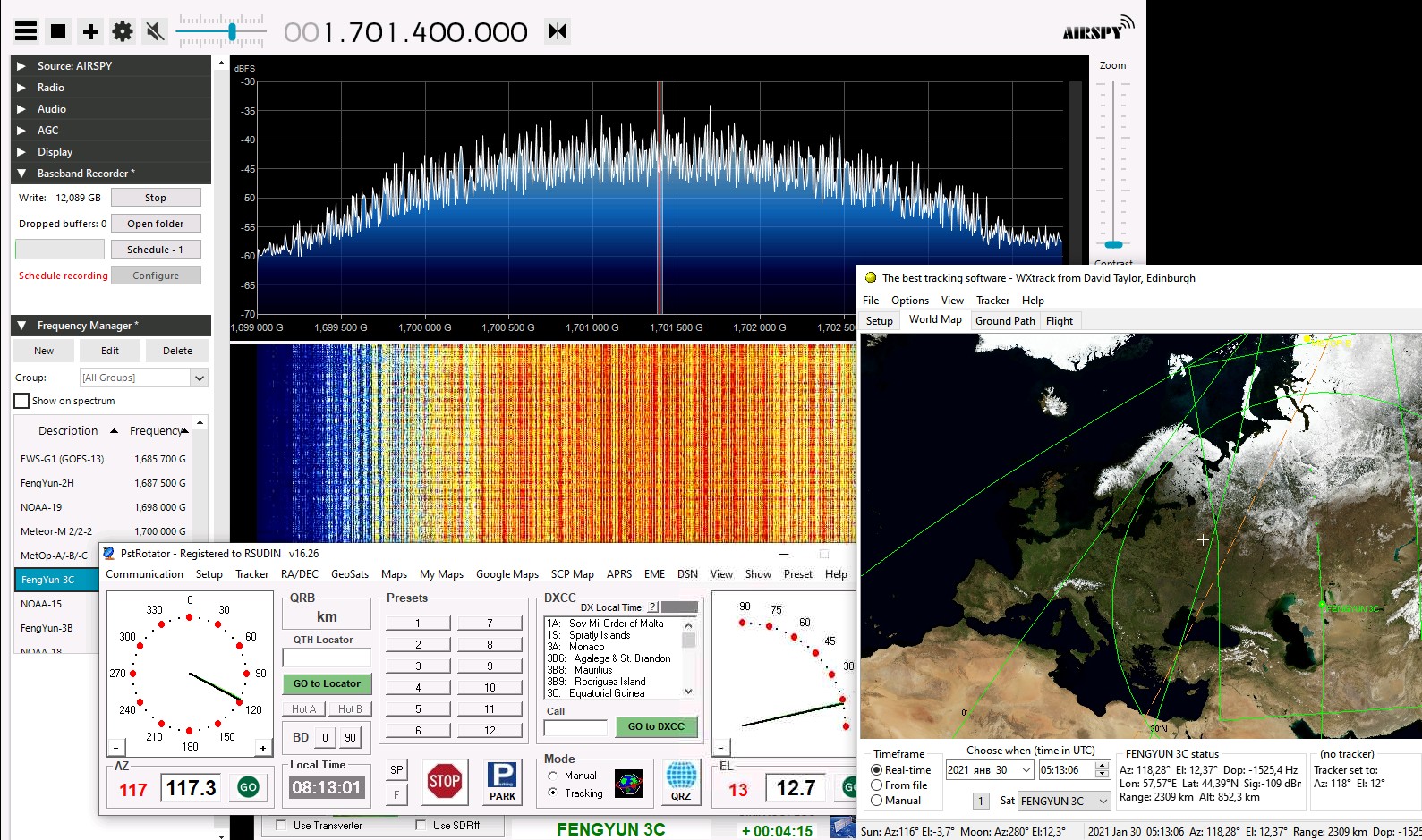This screenshot has width=1422, height=840.
Task: Expand the Display panel
Action: [111, 152]
